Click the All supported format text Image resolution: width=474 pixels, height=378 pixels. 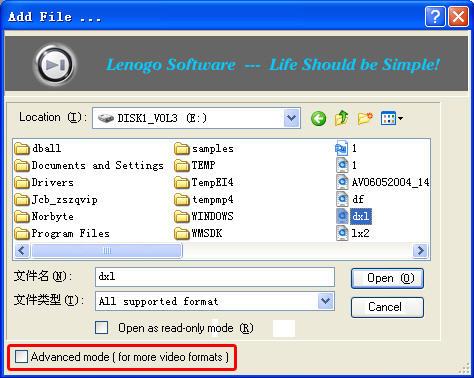(x=158, y=302)
